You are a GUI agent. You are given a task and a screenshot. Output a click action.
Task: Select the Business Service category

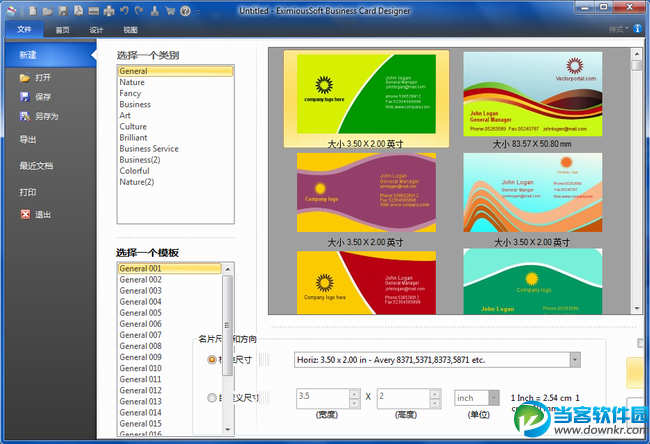pyautogui.click(x=149, y=149)
